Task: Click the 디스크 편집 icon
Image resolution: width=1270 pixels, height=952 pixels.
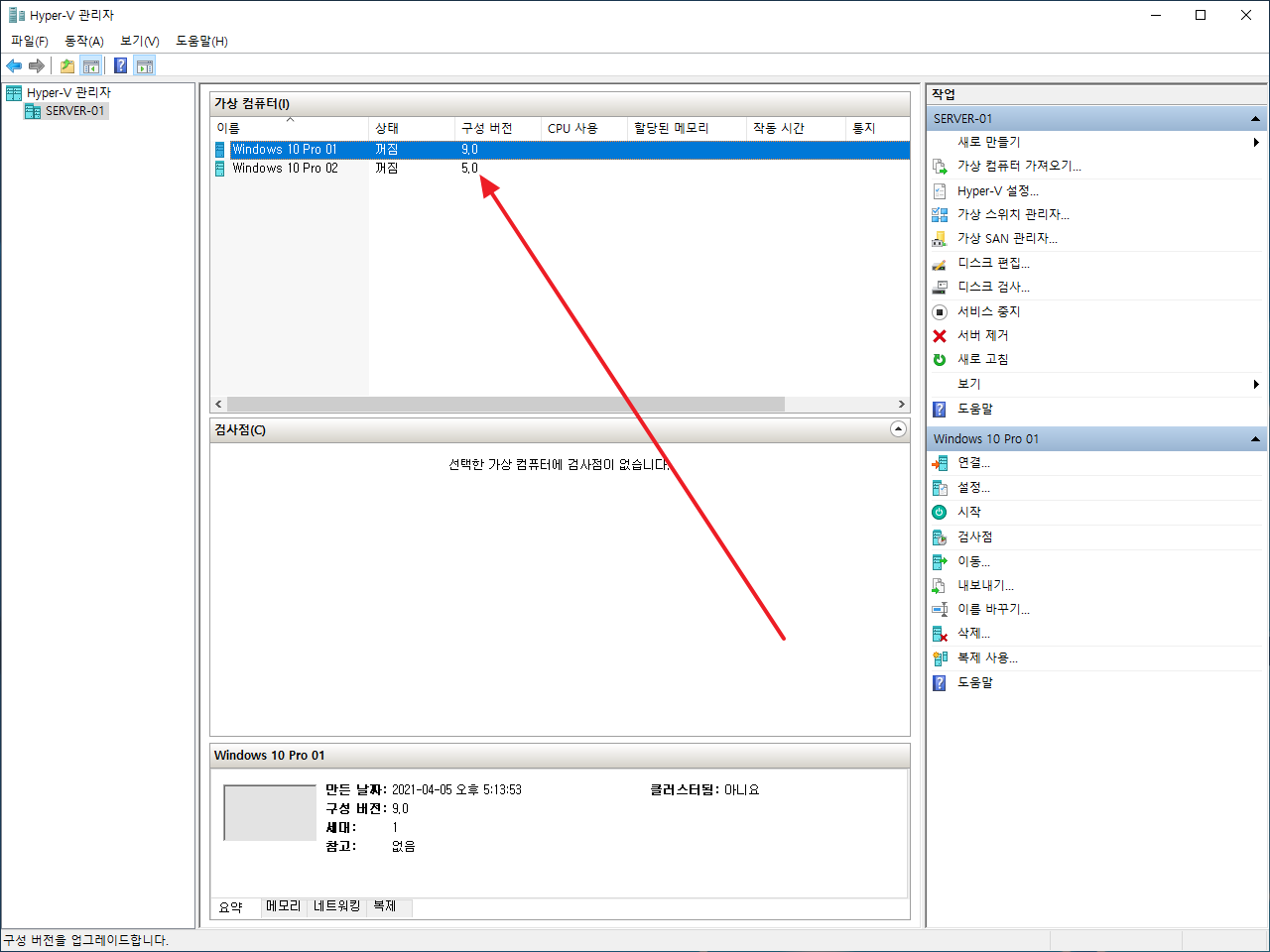Action: coord(940,263)
